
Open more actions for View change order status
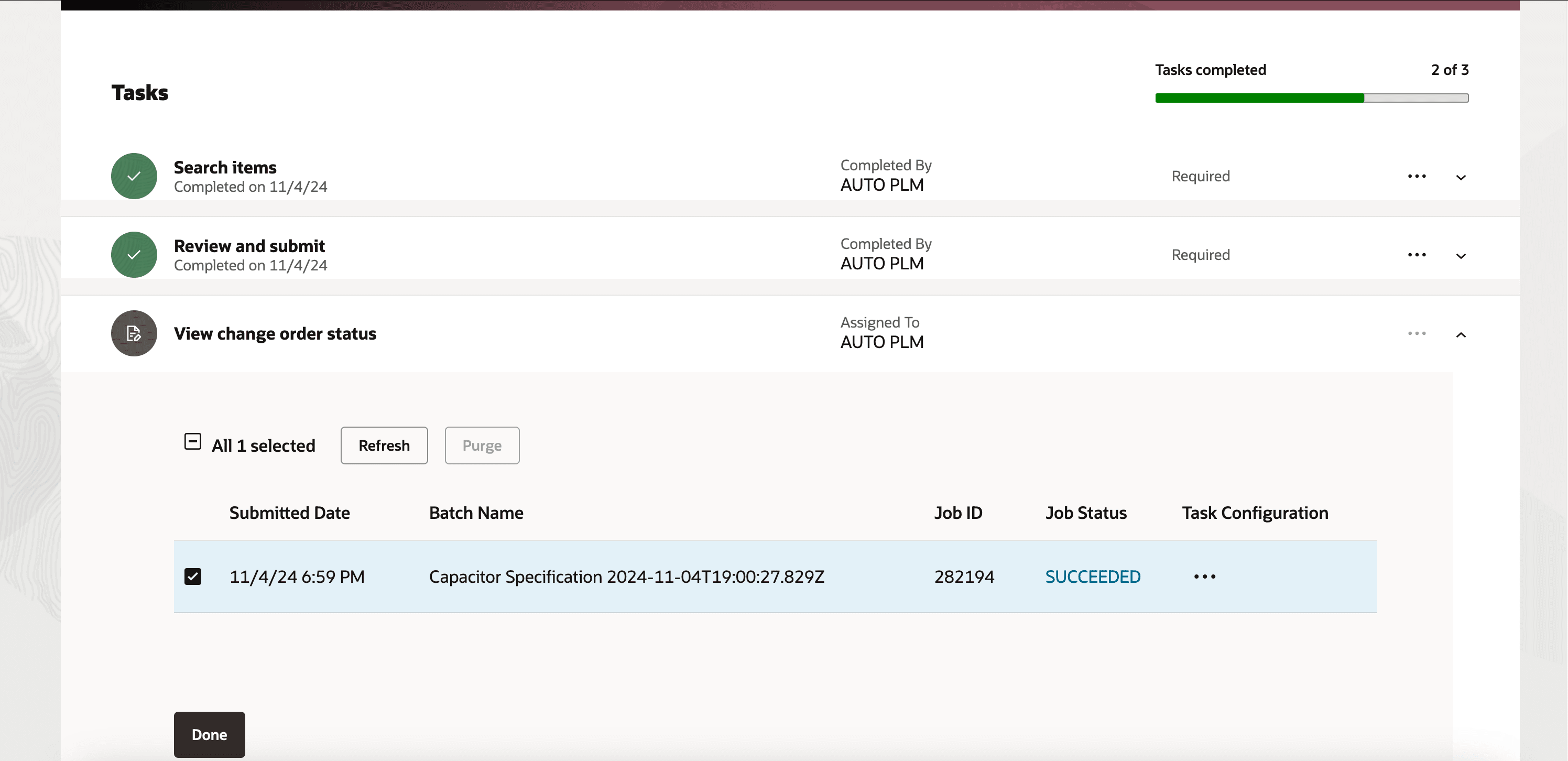[1417, 334]
